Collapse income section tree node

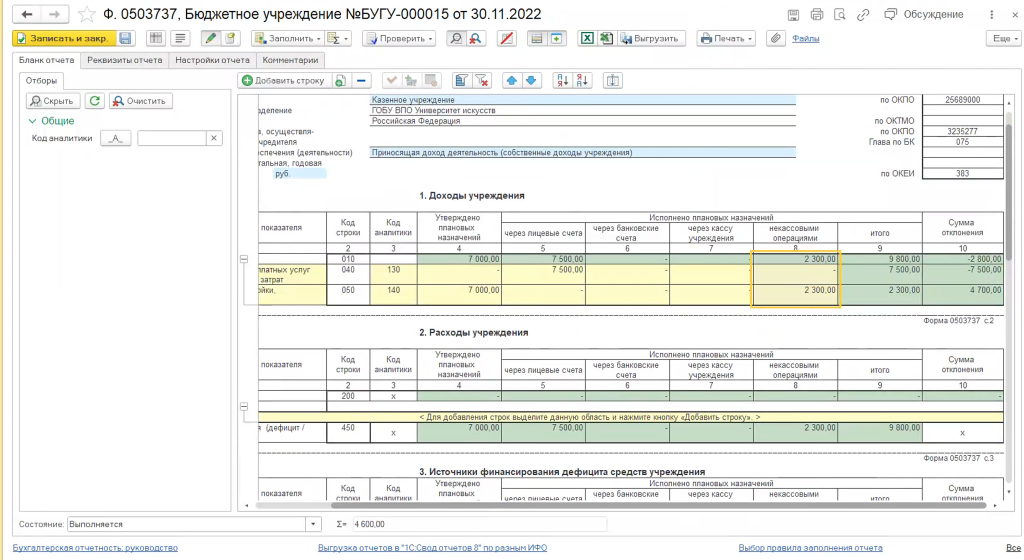[243, 260]
